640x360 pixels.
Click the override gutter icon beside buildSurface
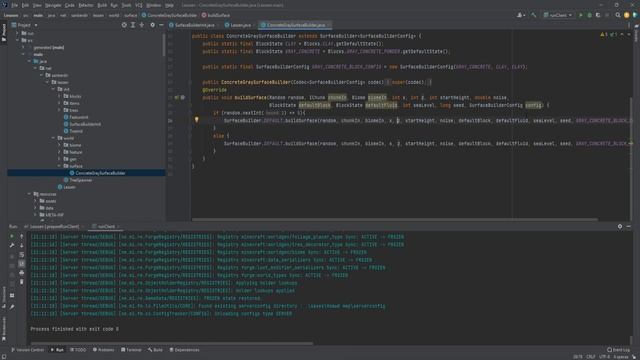coord(177,98)
